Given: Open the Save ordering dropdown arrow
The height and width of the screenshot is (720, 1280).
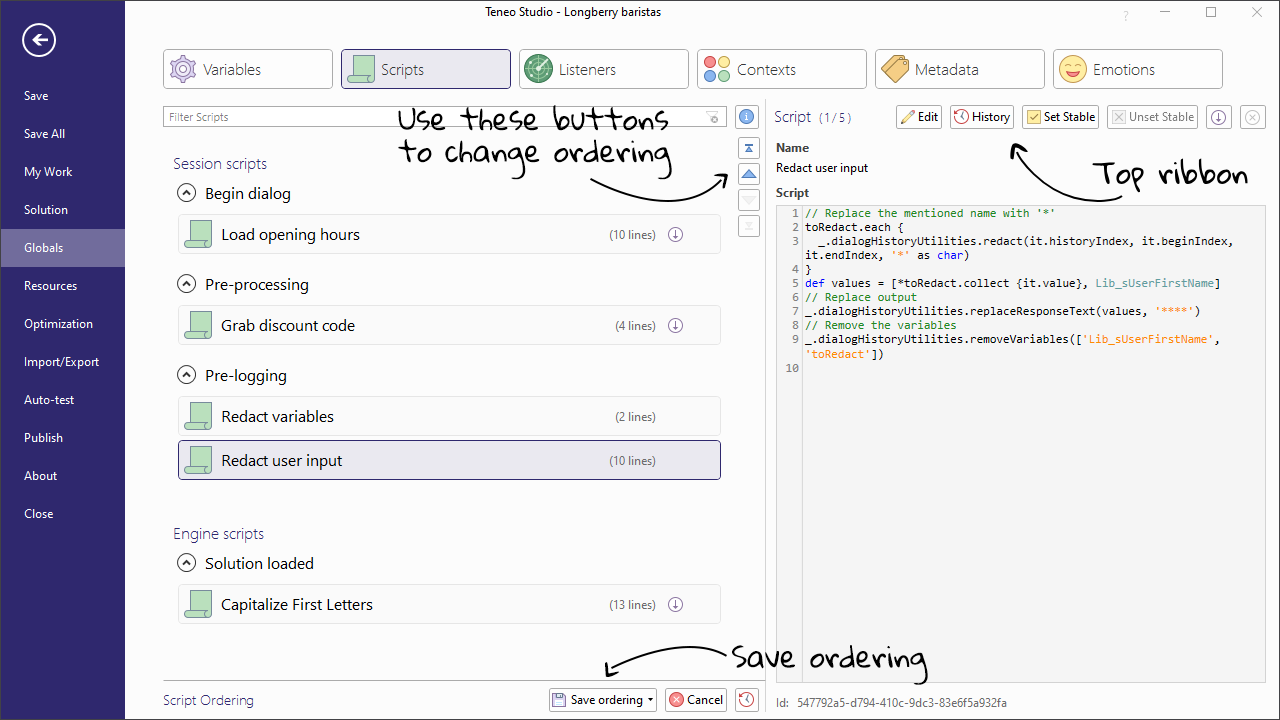Looking at the screenshot, I should [649, 699].
